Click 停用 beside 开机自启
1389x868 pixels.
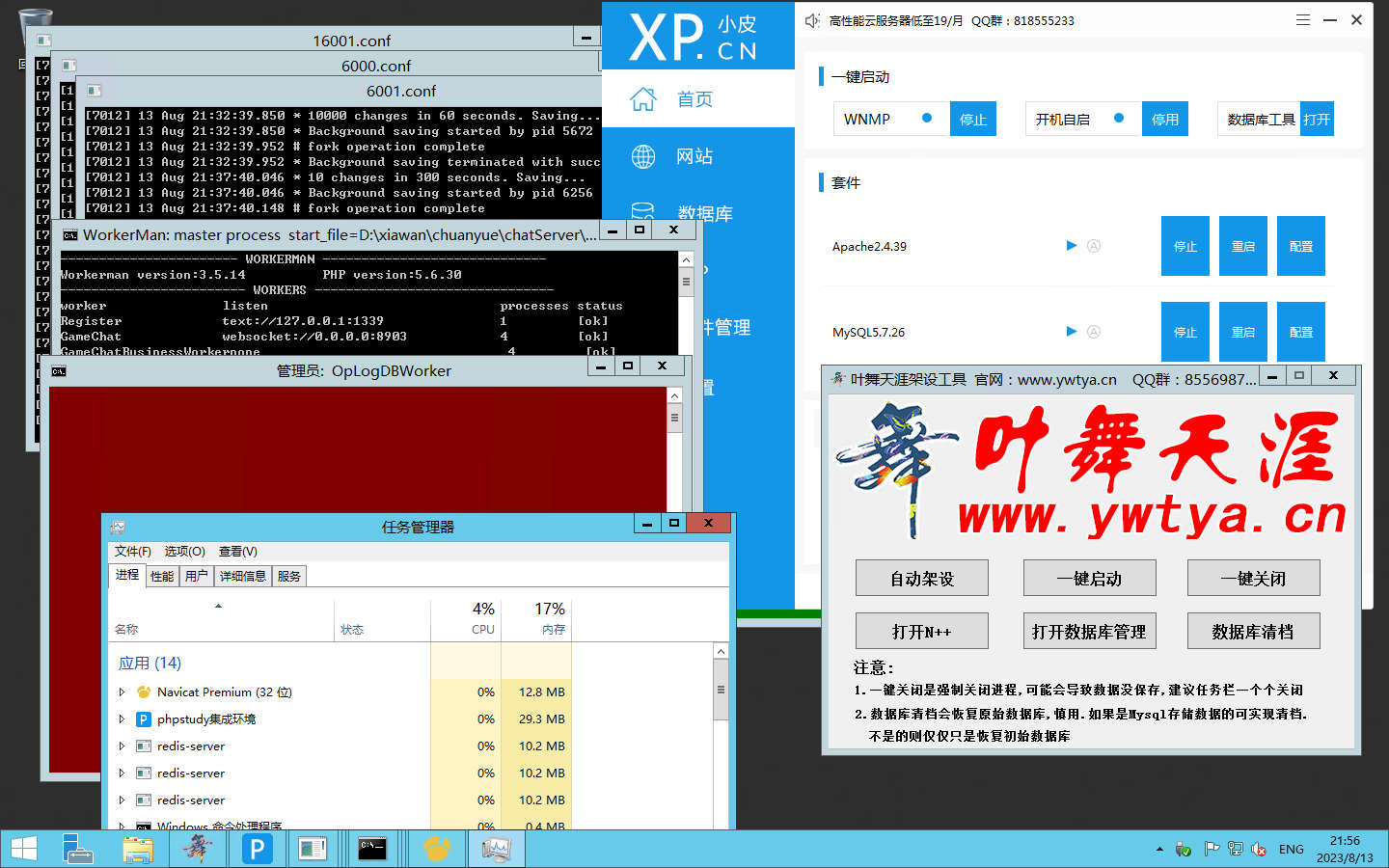1165,119
